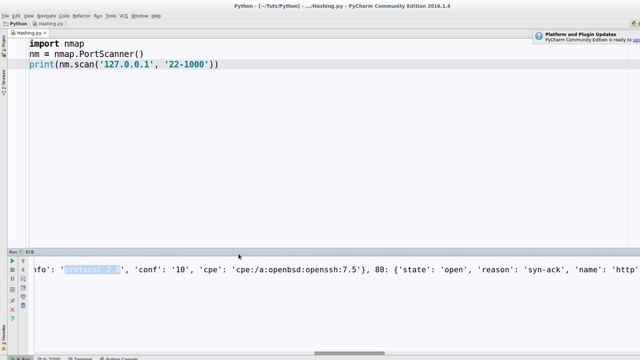The width and height of the screenshot is (640, 360).
Task: Open Run panel help via the question mark
Action: pyautogui.click(x=12, y=318)
